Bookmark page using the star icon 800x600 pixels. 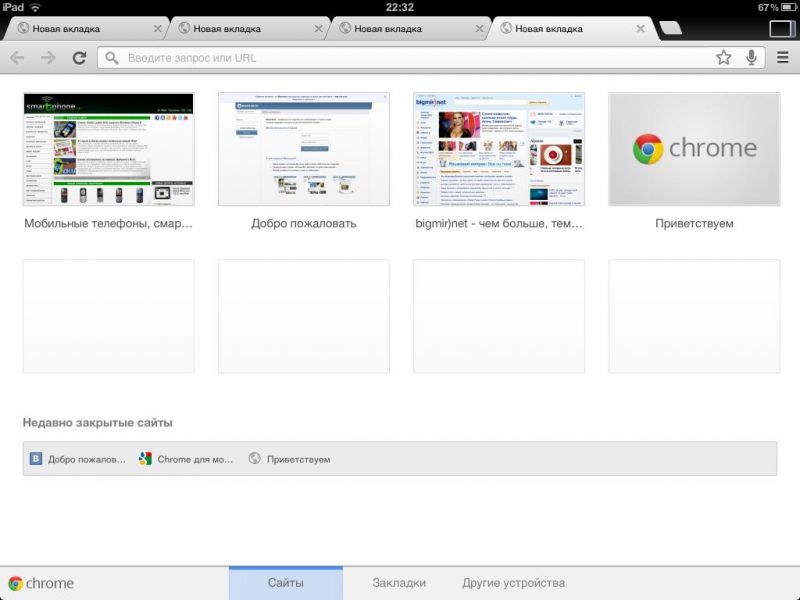723,58
